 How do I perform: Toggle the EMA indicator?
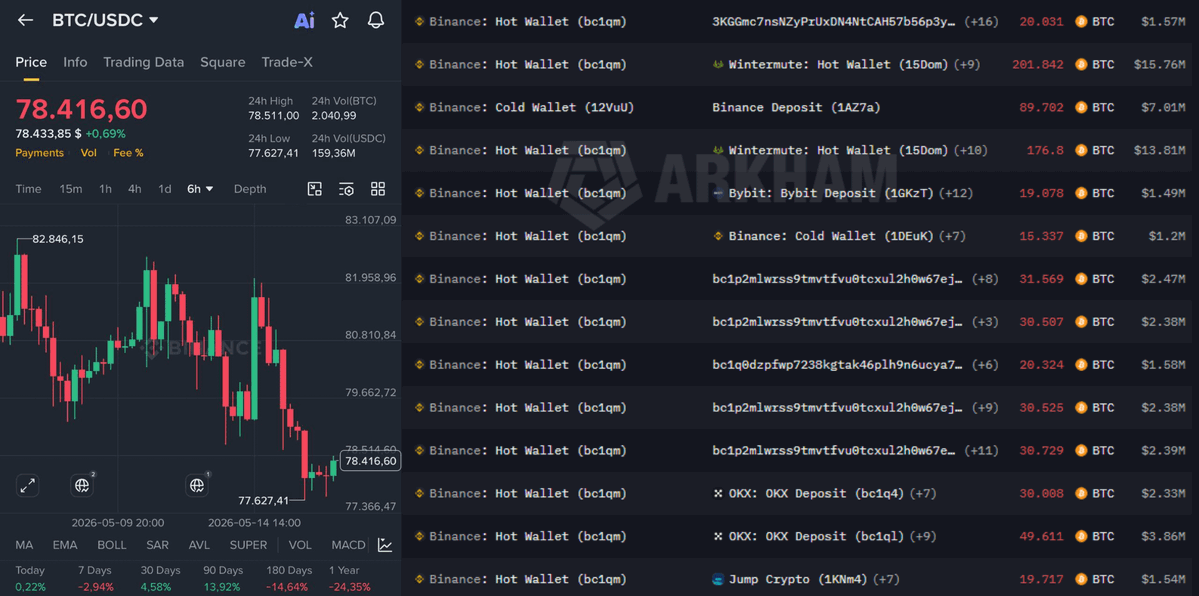pyautogui.click(x=65, y=545)
